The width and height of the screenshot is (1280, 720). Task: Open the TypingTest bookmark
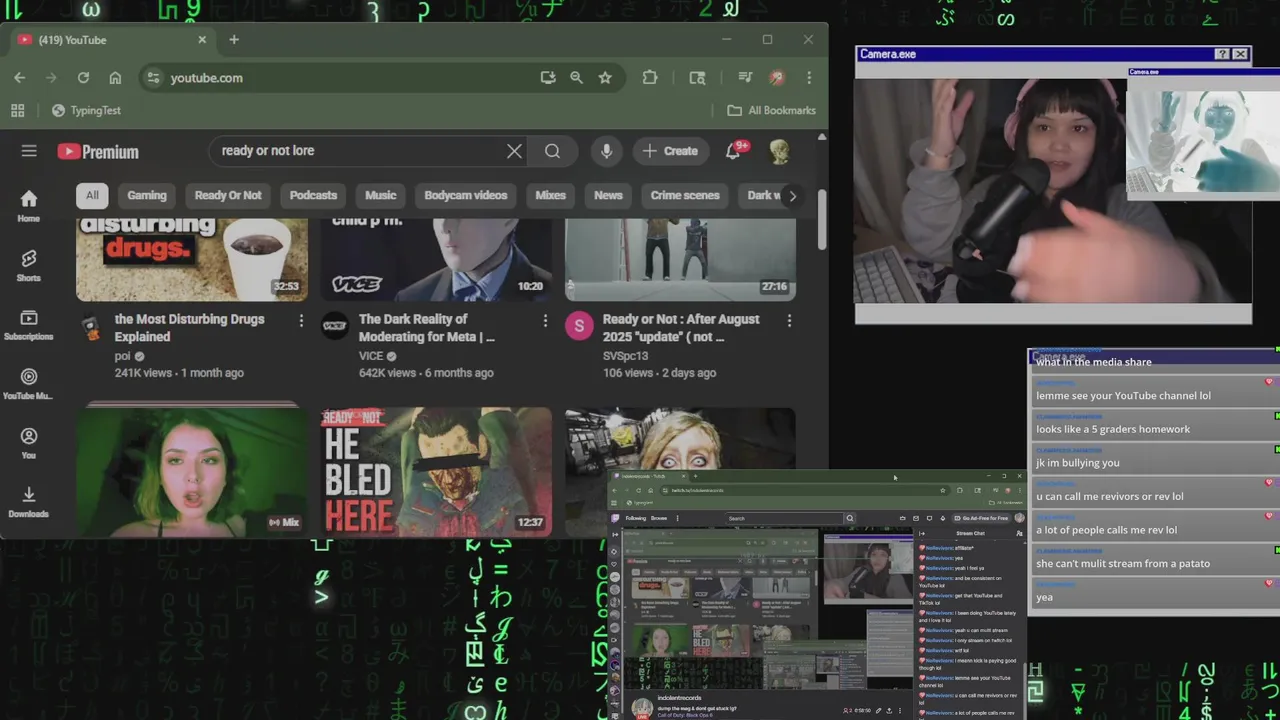tap(86, 110)
